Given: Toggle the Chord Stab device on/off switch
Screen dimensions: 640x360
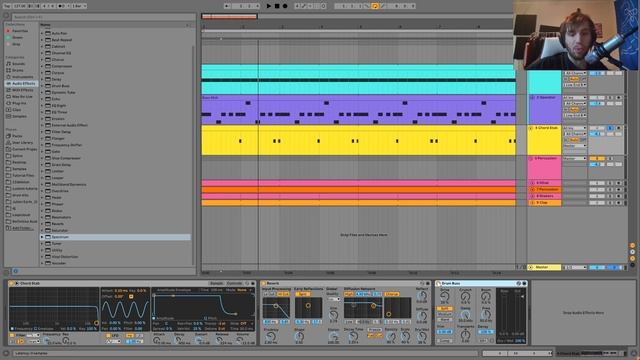Looking at the screenshot, I should point(11,283).
